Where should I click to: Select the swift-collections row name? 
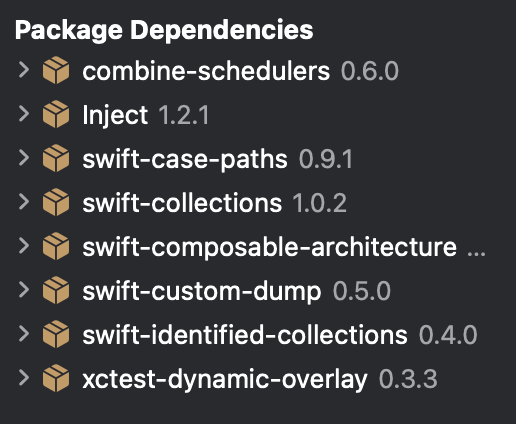point(182,203)
